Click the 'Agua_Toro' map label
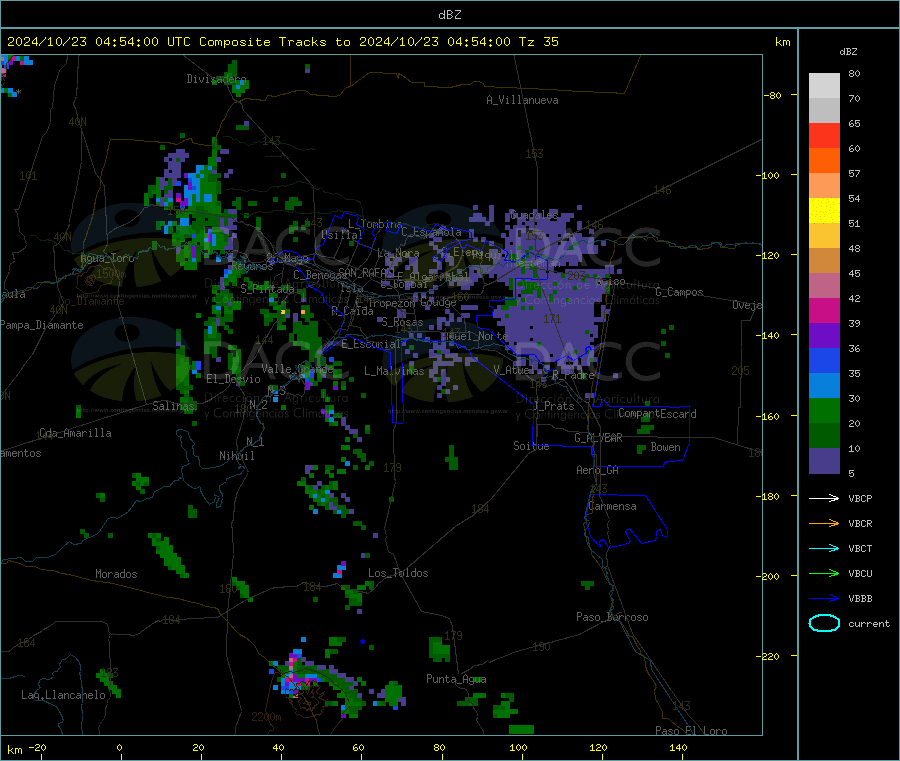The image size is (900, 761). (107, 258)
